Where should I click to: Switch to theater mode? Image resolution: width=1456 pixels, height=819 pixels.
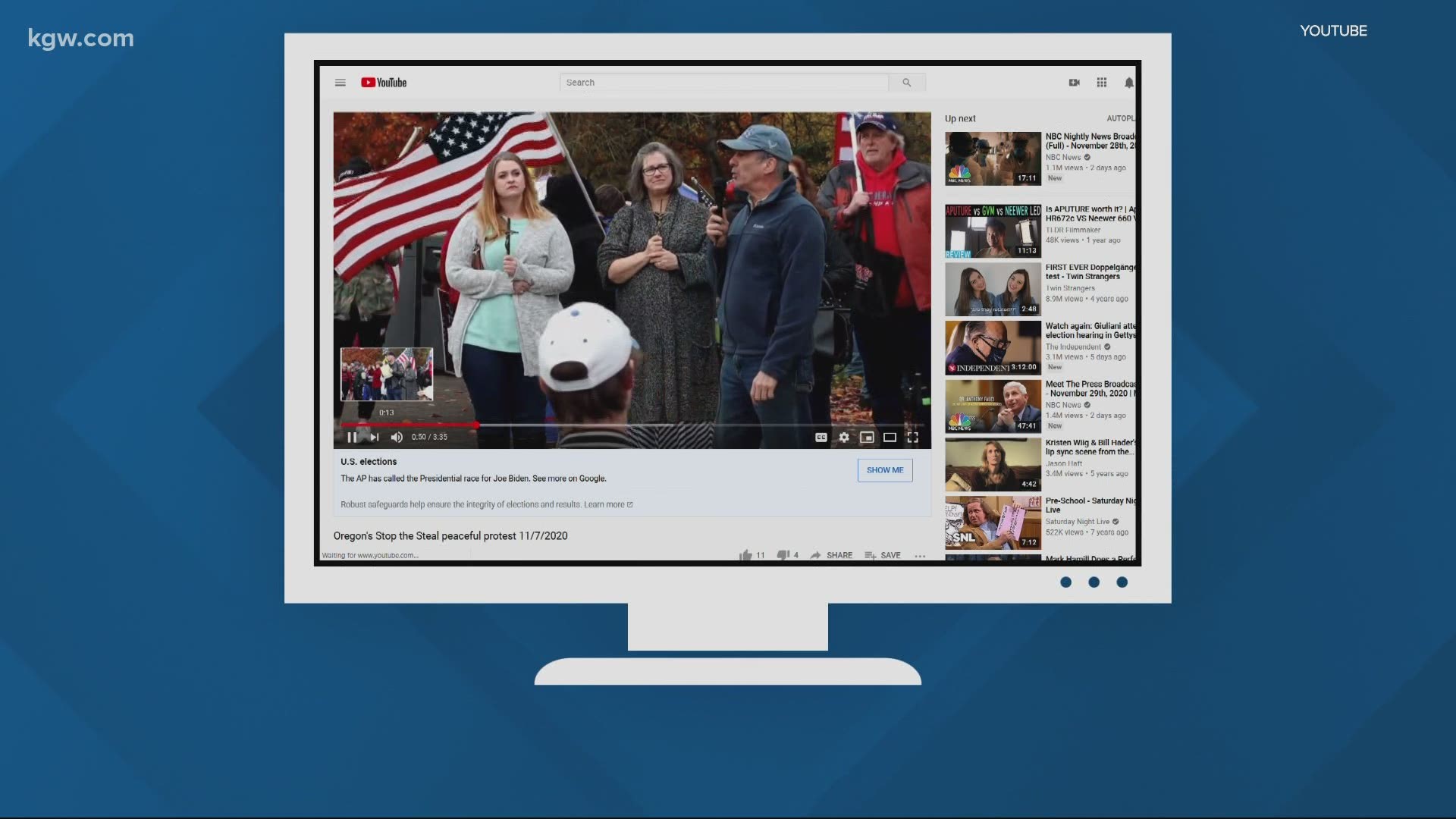tap(890, 438)
